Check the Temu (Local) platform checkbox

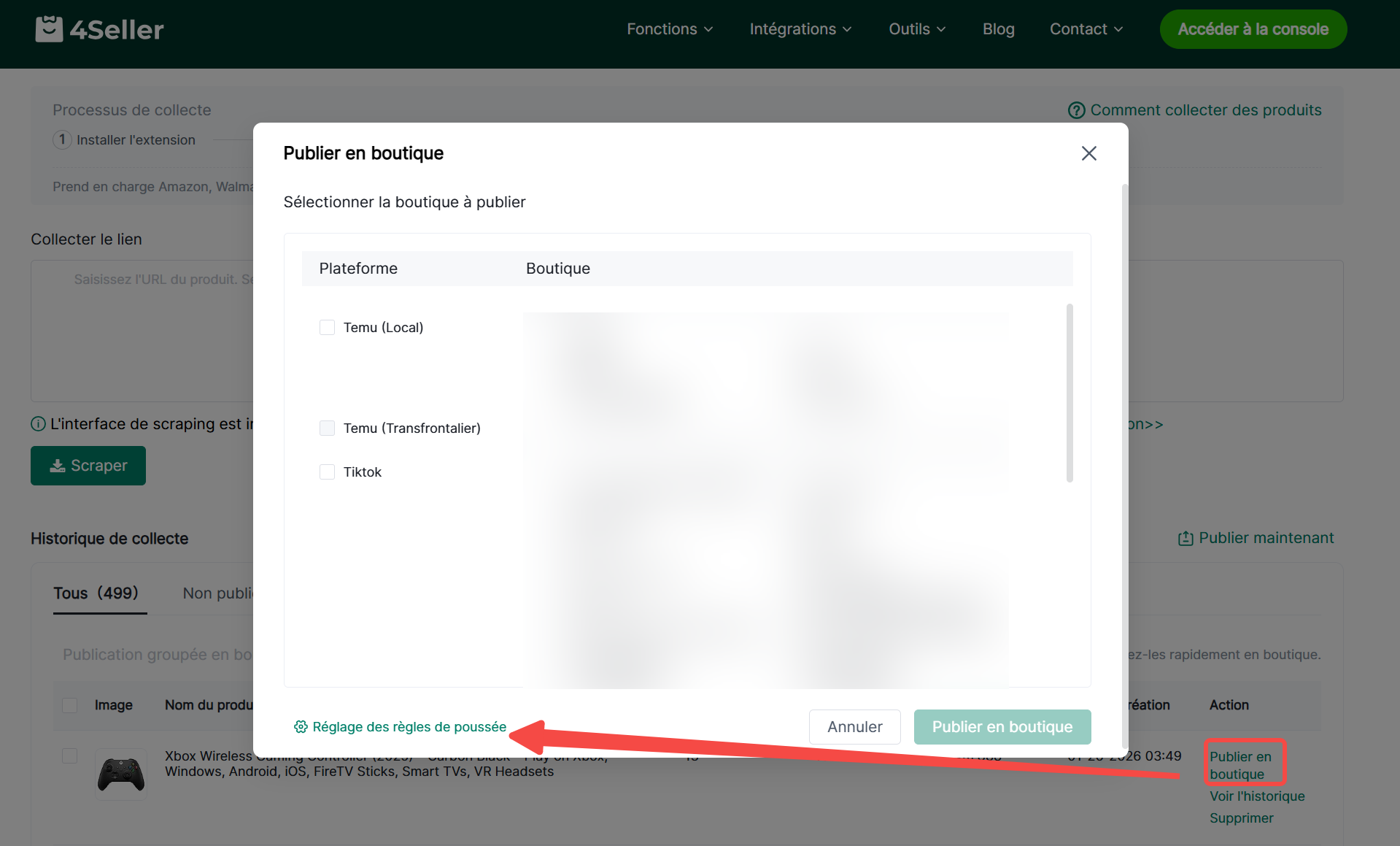(x=327, y=328)
